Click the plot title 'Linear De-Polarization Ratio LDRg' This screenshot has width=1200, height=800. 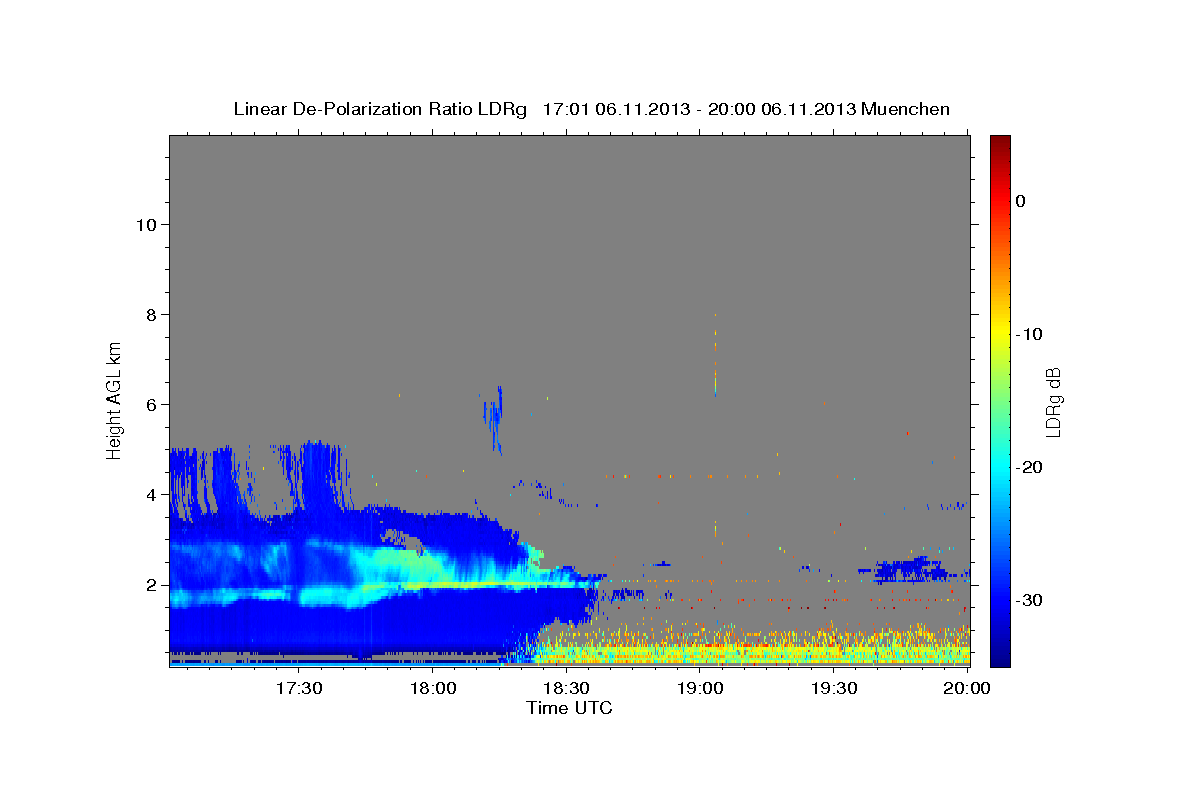[x=379, y=109]
